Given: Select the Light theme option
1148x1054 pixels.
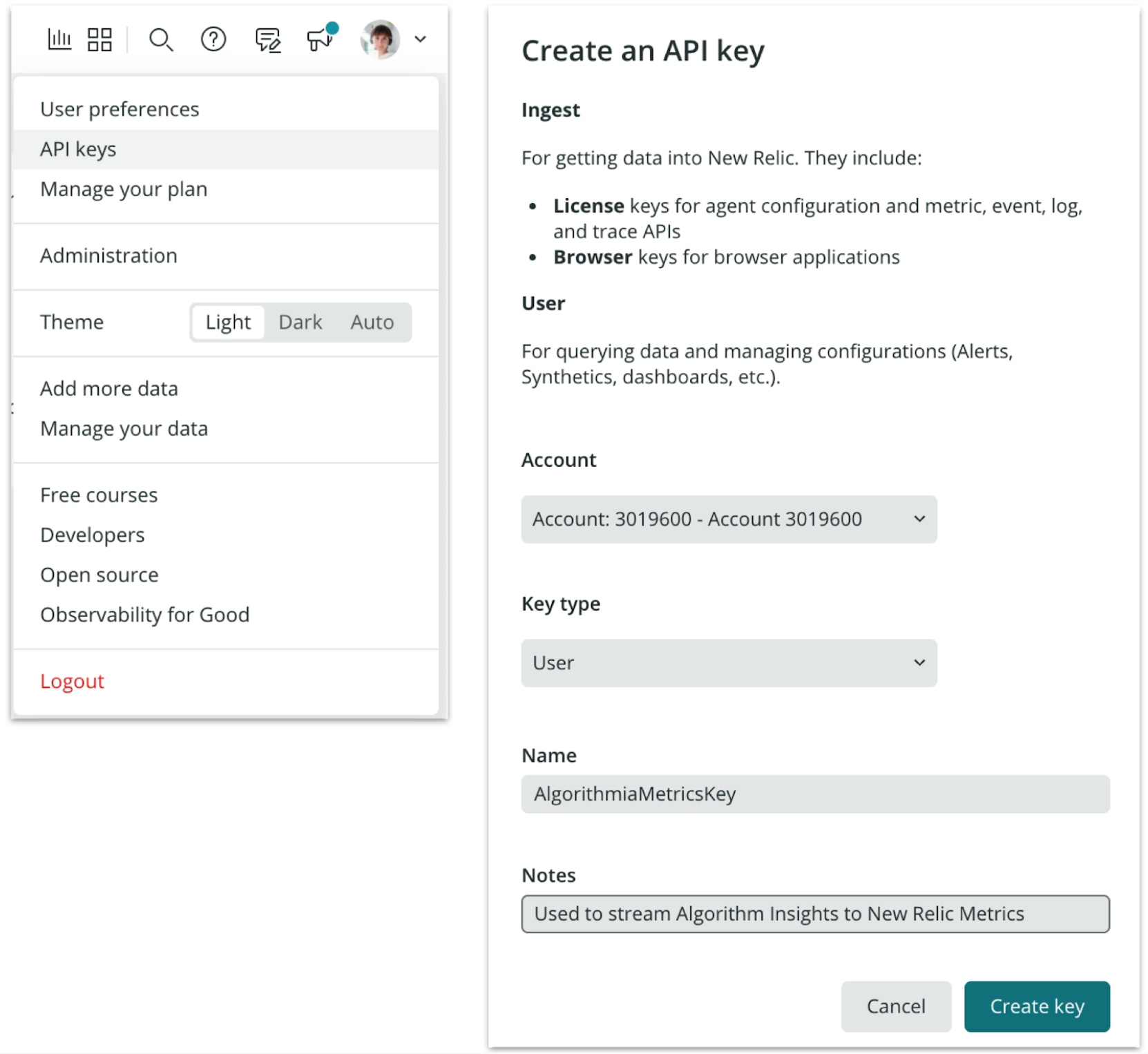Looking at the screenshot, I should tap(227, 322).
